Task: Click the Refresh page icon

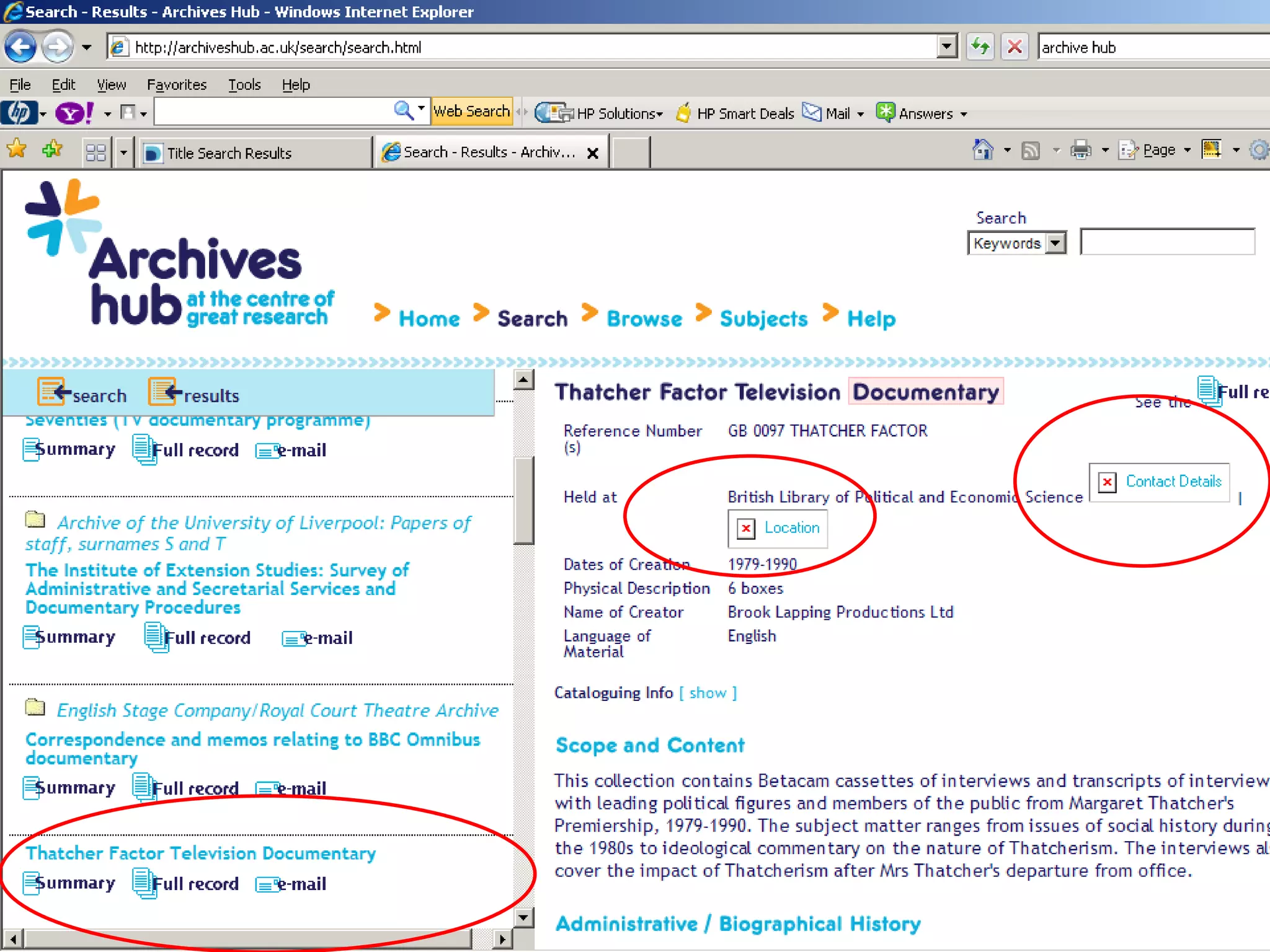Action: (x=980, y=47)
